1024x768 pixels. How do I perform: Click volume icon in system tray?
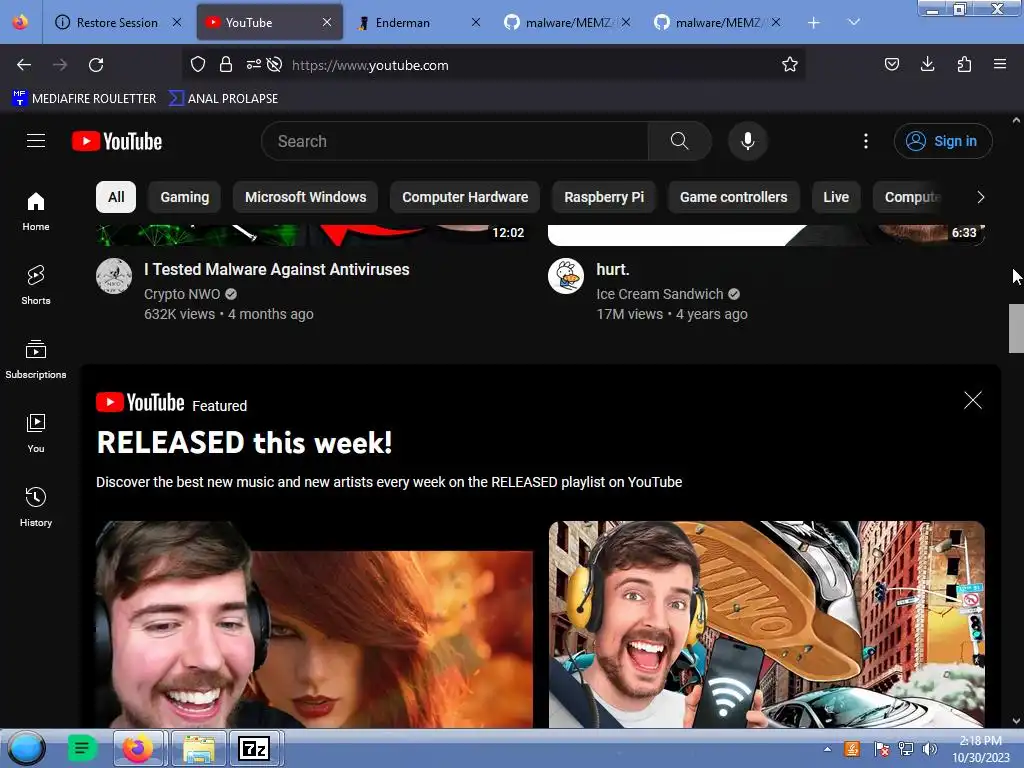click(x=929, y=749)
